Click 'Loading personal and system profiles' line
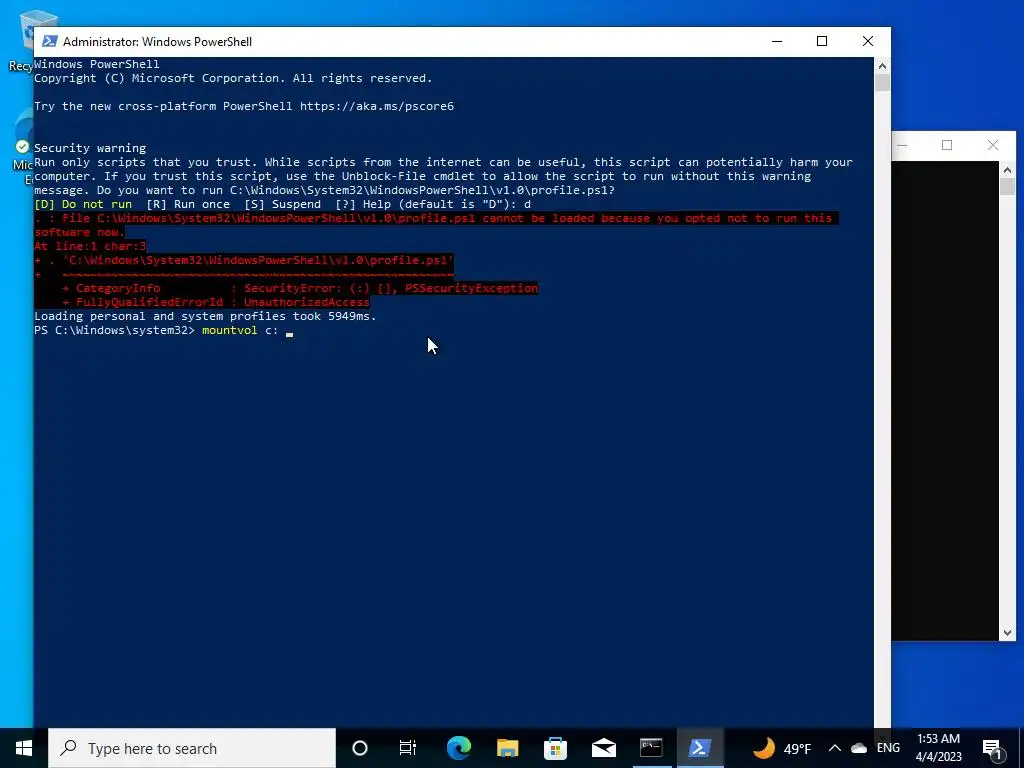The height and width of the screenshot is (768, 1024). (205, 316)
